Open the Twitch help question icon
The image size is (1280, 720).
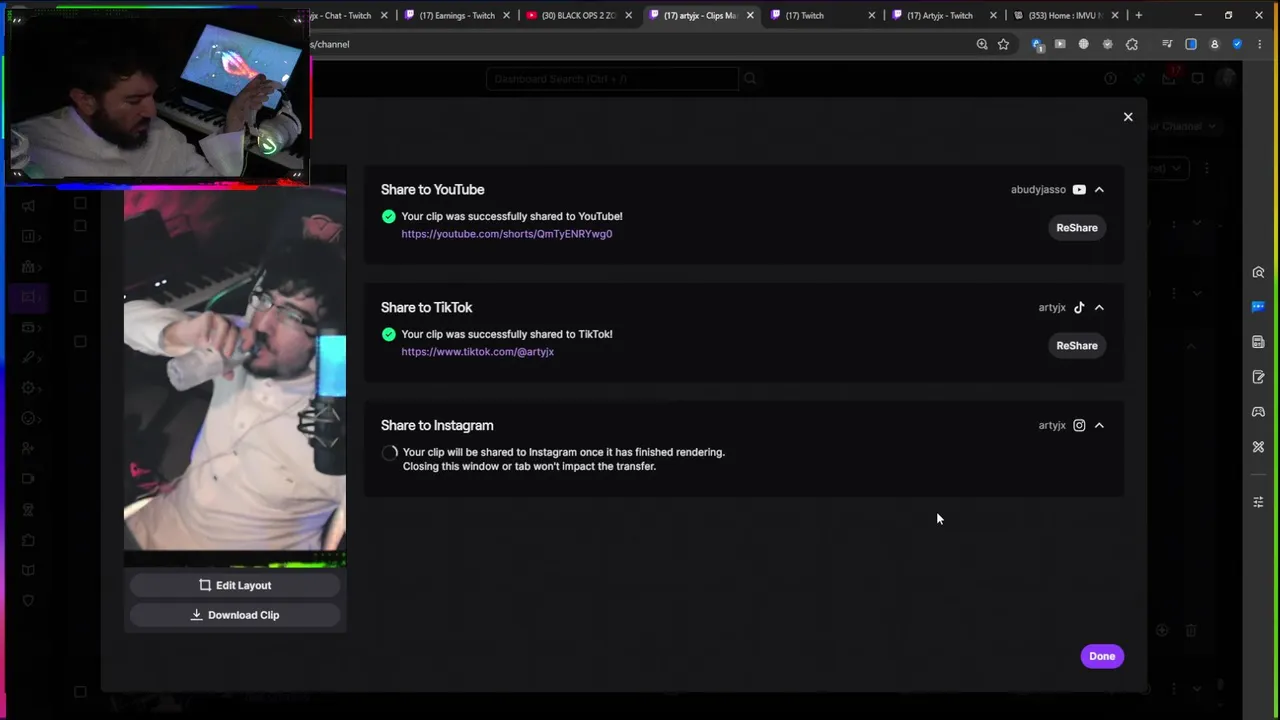click(x=1110, y=79)
